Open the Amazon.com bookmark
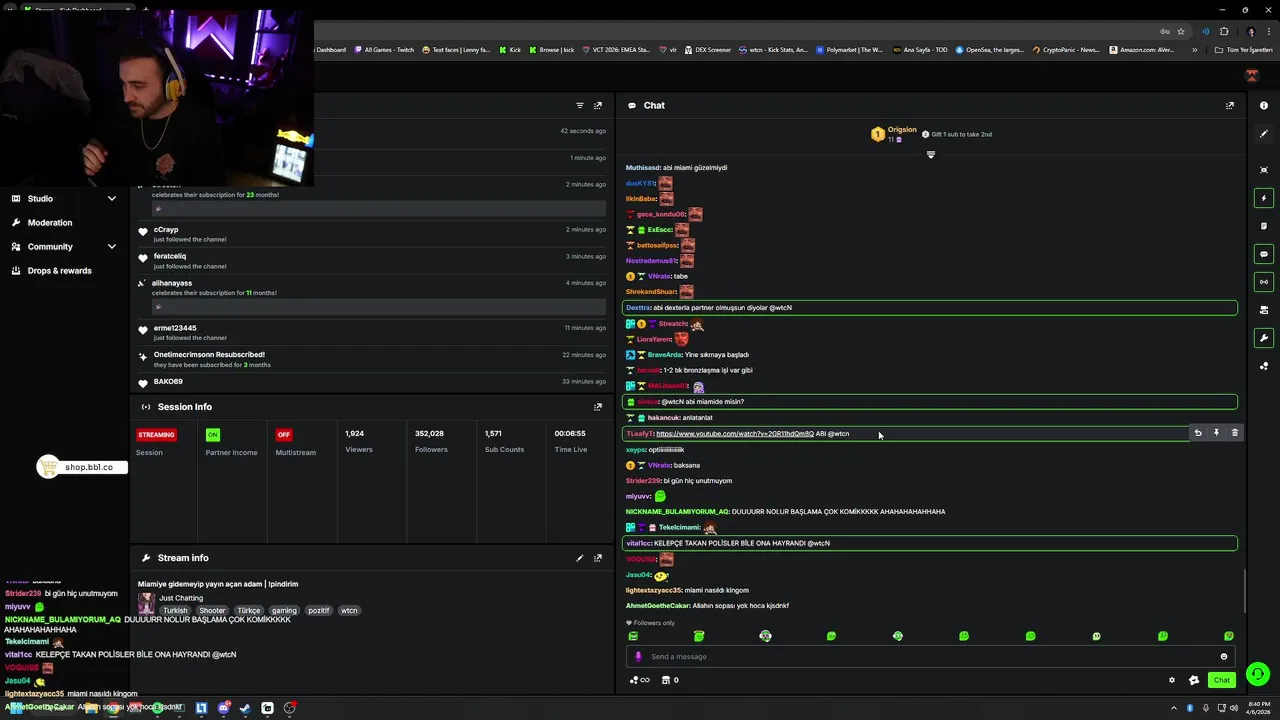 (1142, 50)
